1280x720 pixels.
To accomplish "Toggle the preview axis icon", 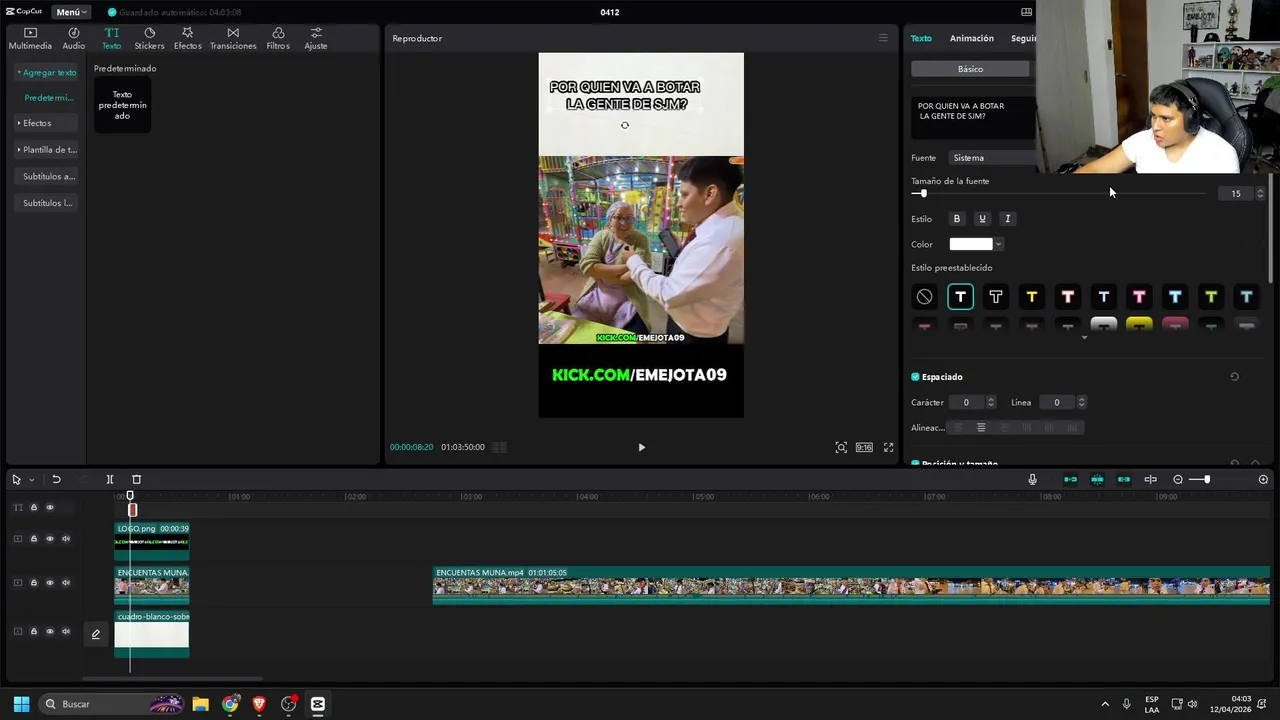I will [1150, 480].
